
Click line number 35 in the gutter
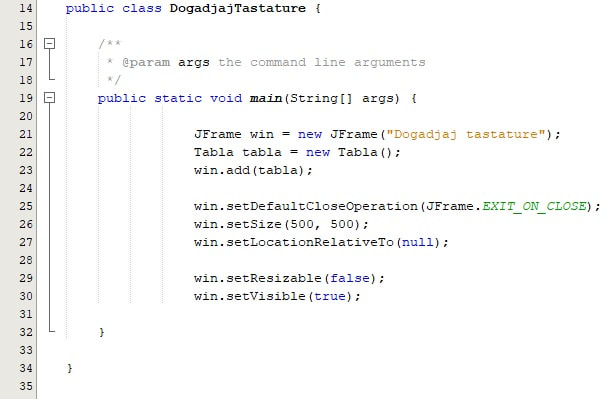(x=26, y=386)
